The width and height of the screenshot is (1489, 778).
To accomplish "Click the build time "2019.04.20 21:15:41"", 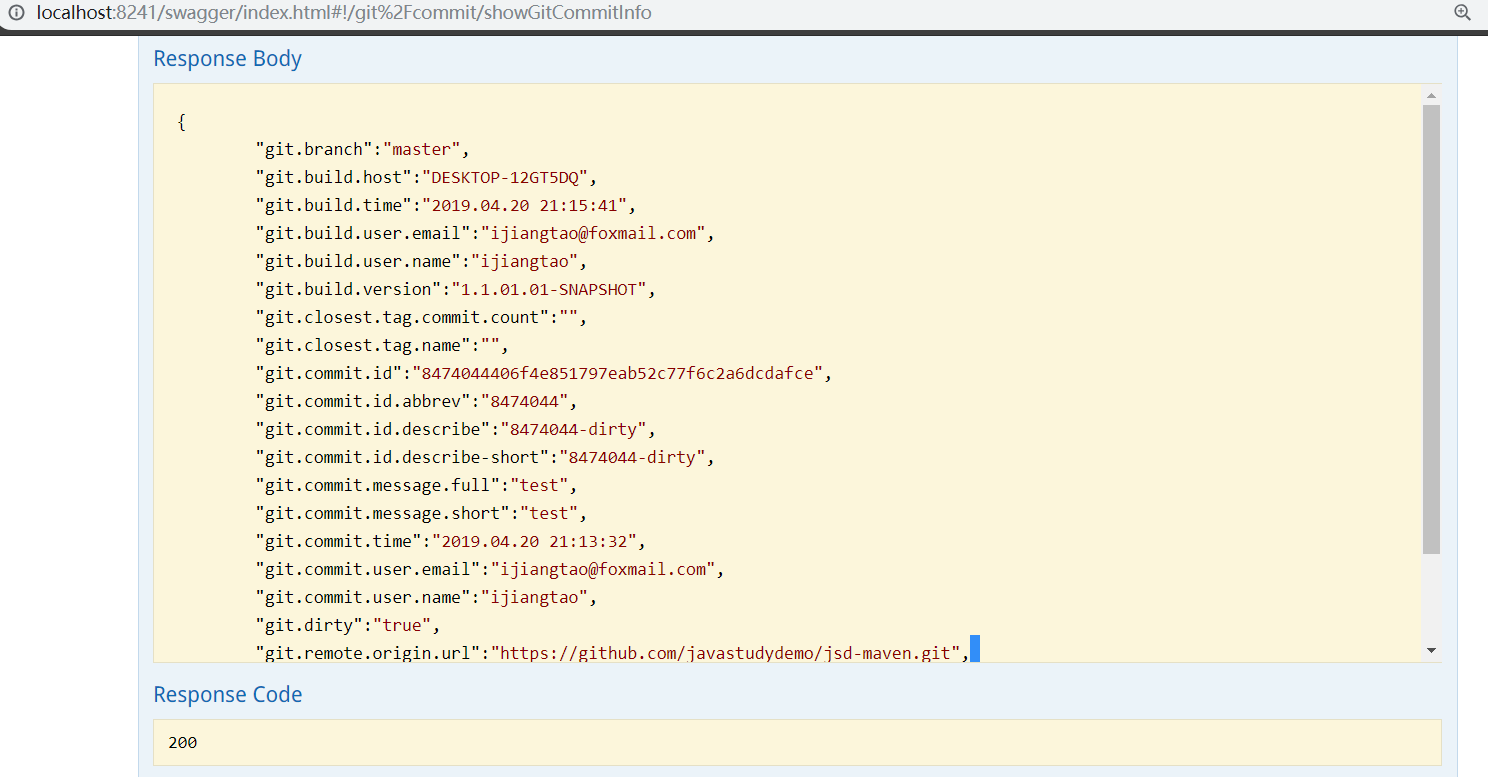I will pyautogui.click(x=523, y=205).
